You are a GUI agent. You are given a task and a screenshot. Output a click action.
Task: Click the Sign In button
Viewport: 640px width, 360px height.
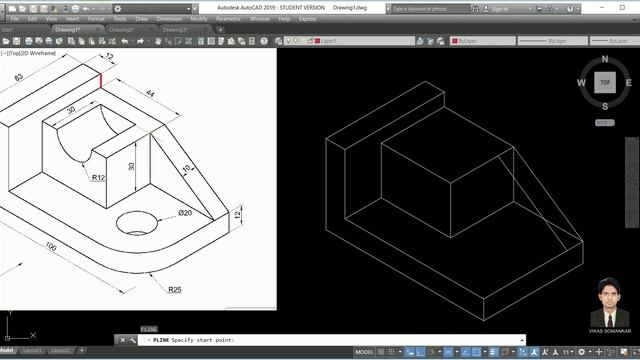click(499, 9)
